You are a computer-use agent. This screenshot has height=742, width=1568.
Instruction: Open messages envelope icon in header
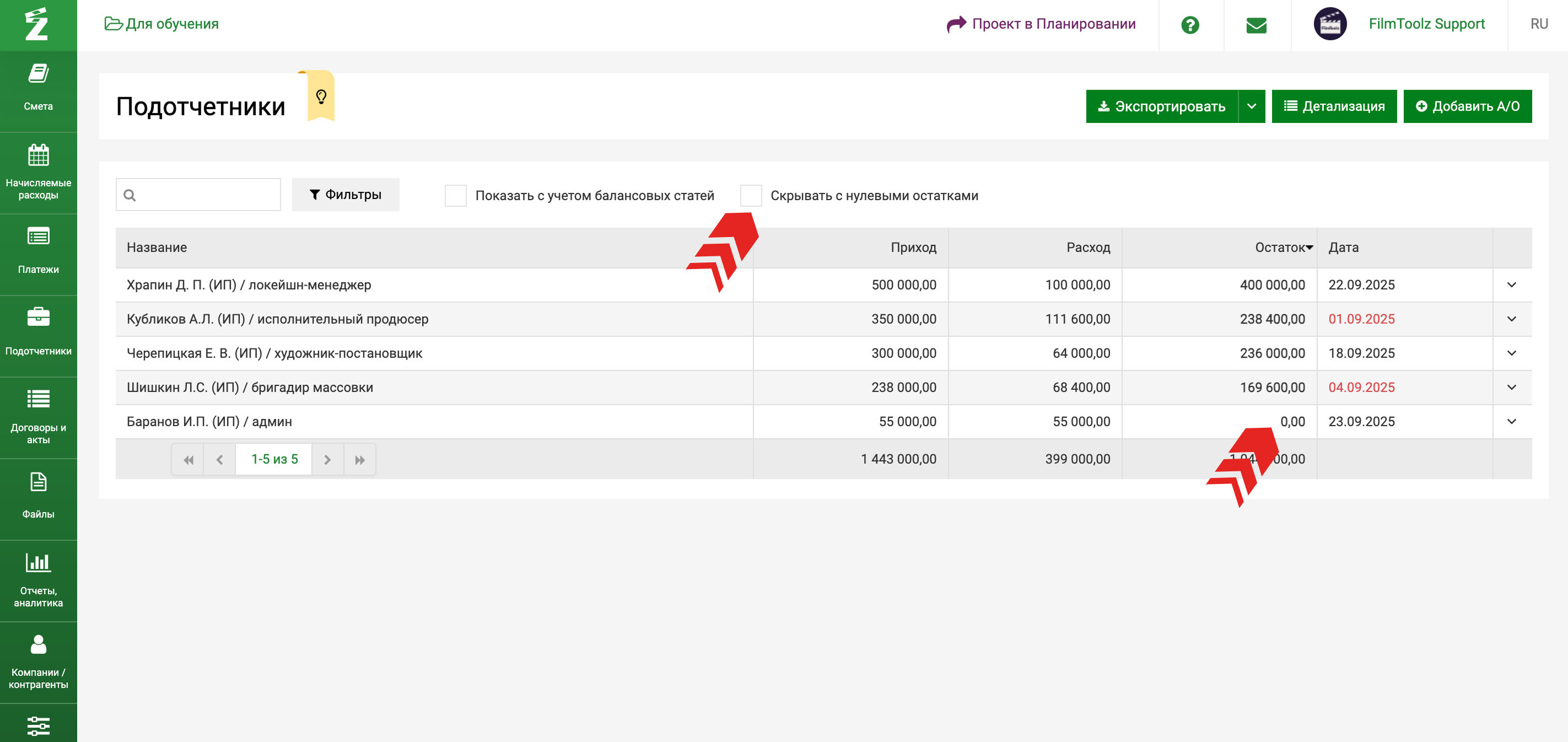pyautogui.click(x=1256, y=25)
